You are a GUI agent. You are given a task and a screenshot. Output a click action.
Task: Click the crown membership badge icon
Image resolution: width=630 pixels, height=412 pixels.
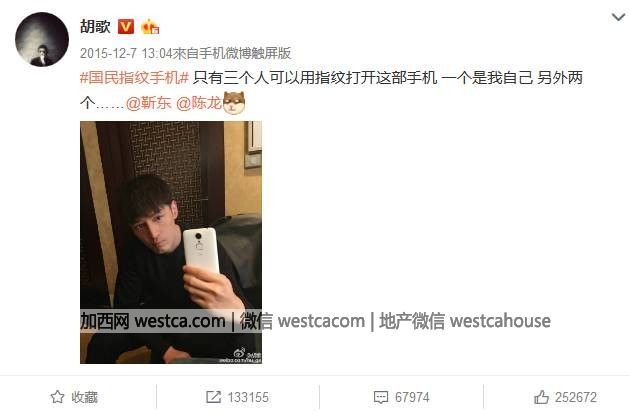coord(150,27)
